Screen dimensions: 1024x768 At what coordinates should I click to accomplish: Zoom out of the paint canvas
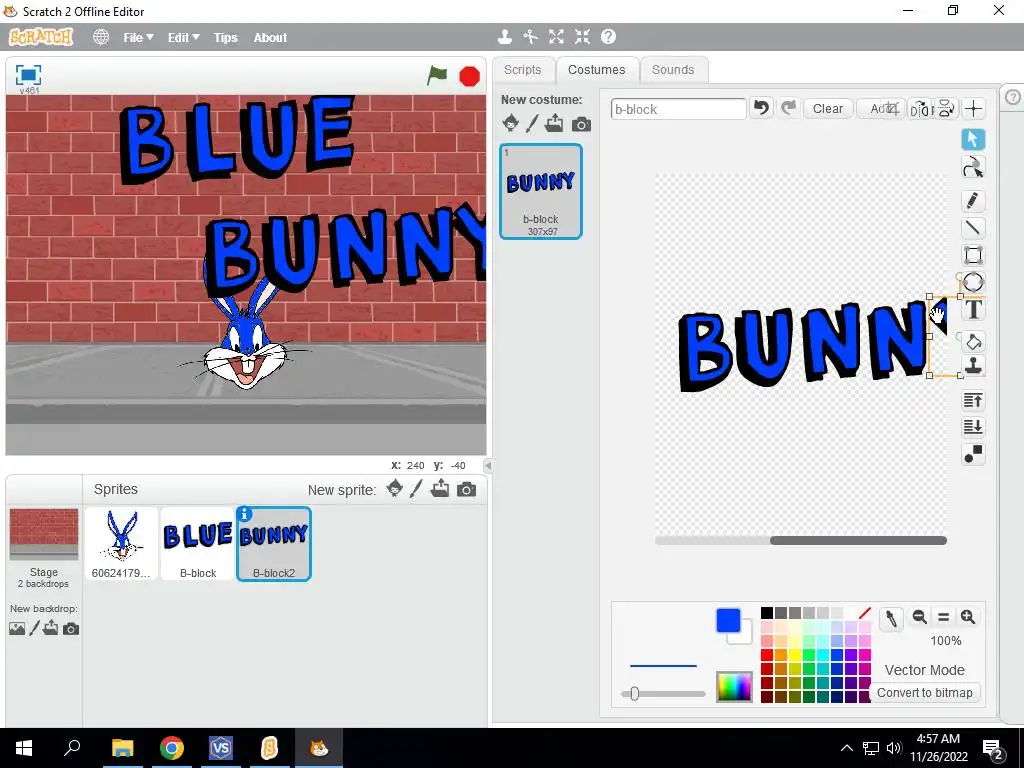pos(920,617)
